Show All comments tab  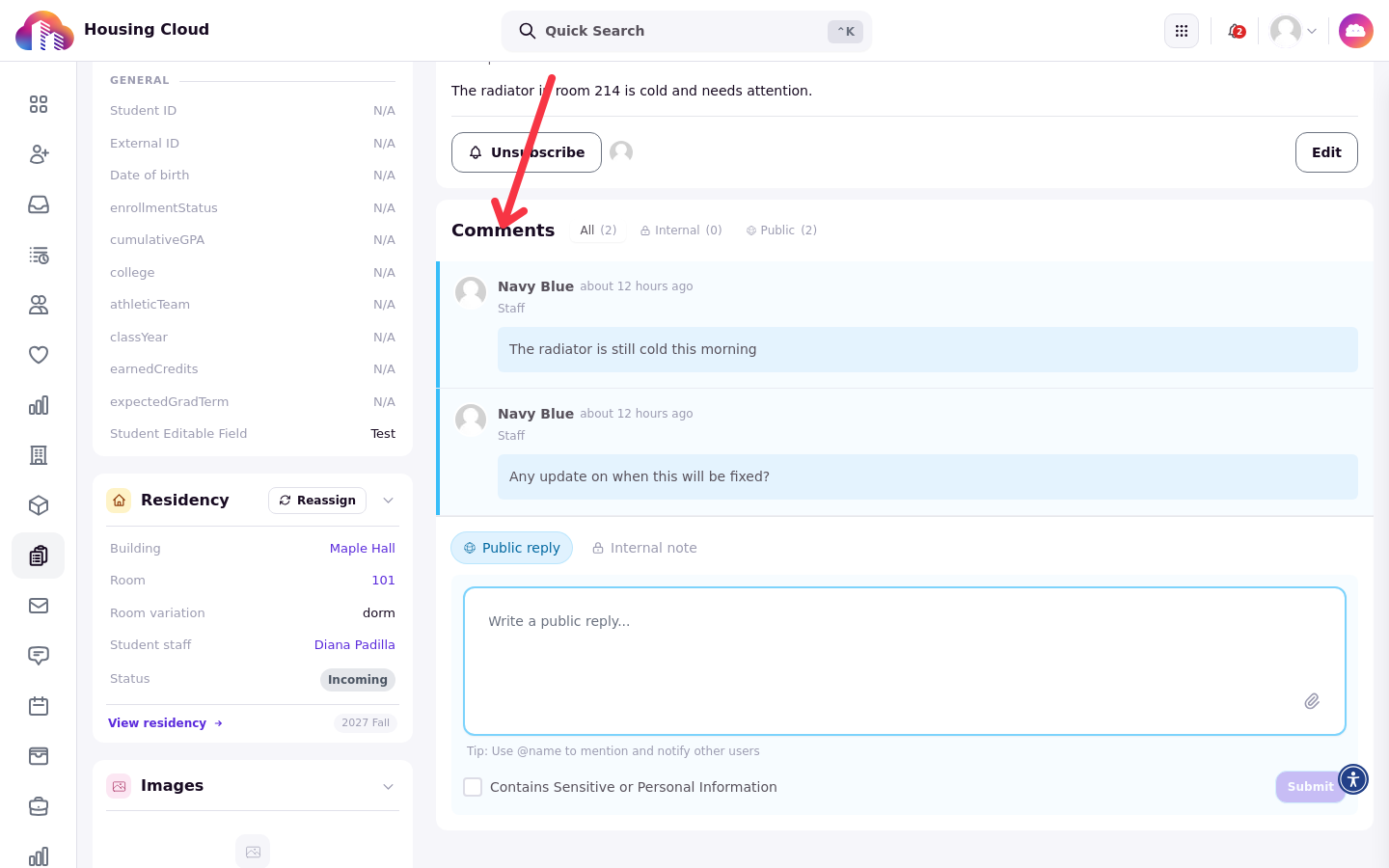pos(598,231)
